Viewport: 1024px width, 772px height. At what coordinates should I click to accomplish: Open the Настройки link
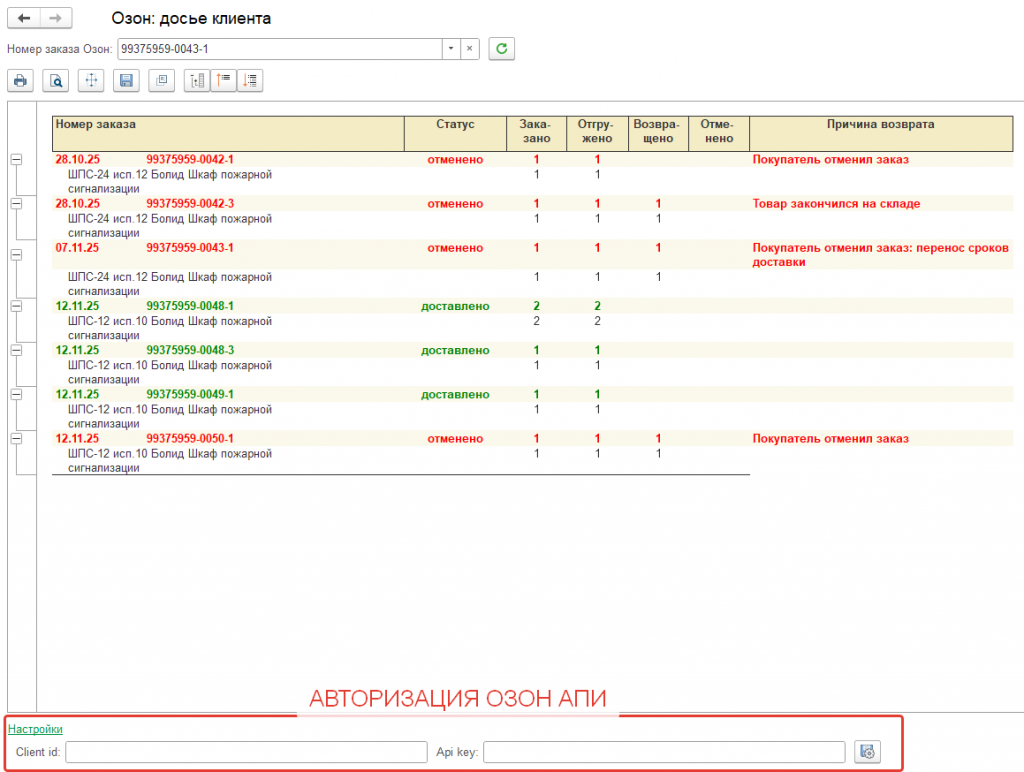(35, 729)
